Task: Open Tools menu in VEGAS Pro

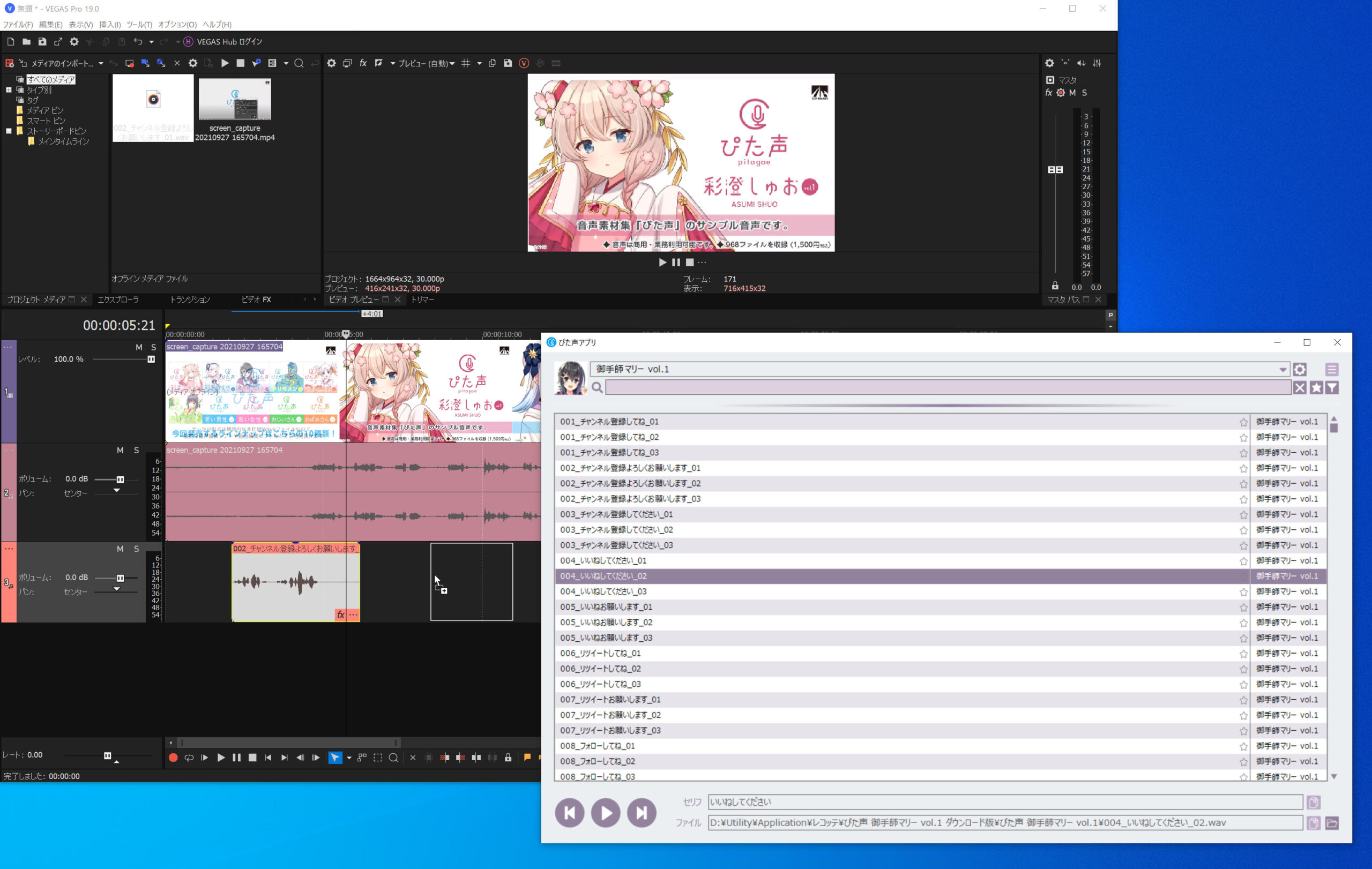Action: point(139,25)
